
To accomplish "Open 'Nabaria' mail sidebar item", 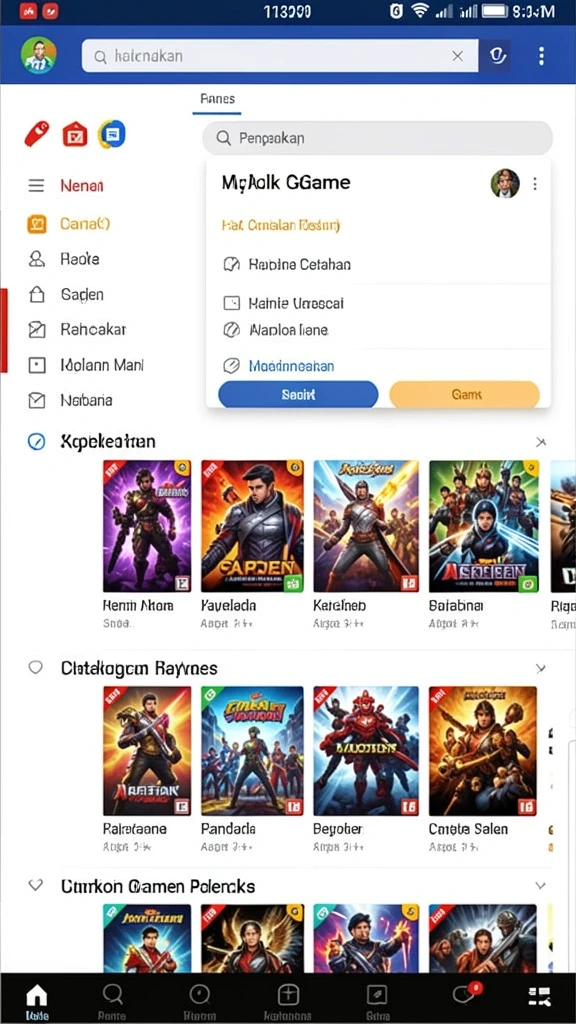I will [69, 400].
